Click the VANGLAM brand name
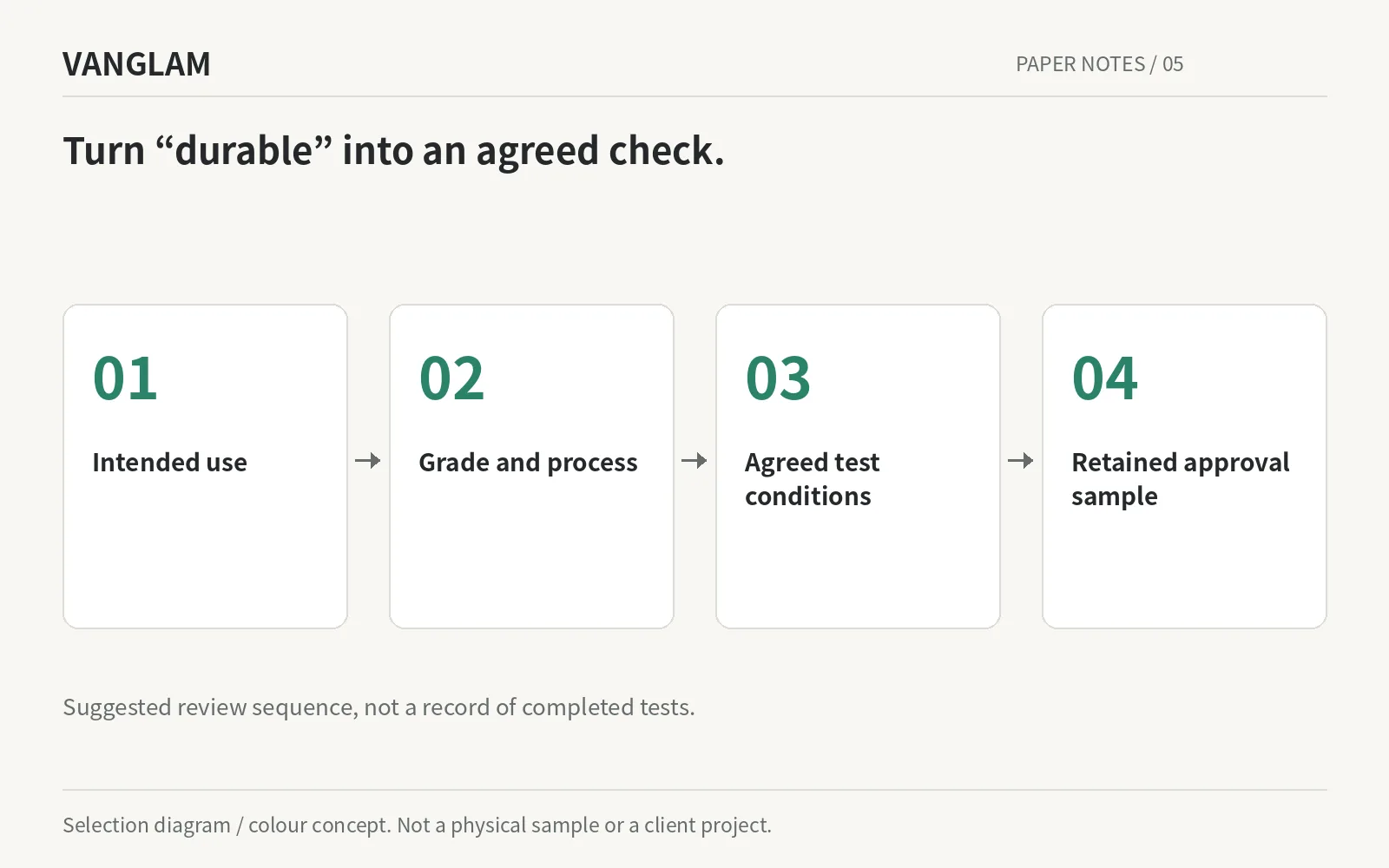This screenshot has height=868, width=1389. 136,64
